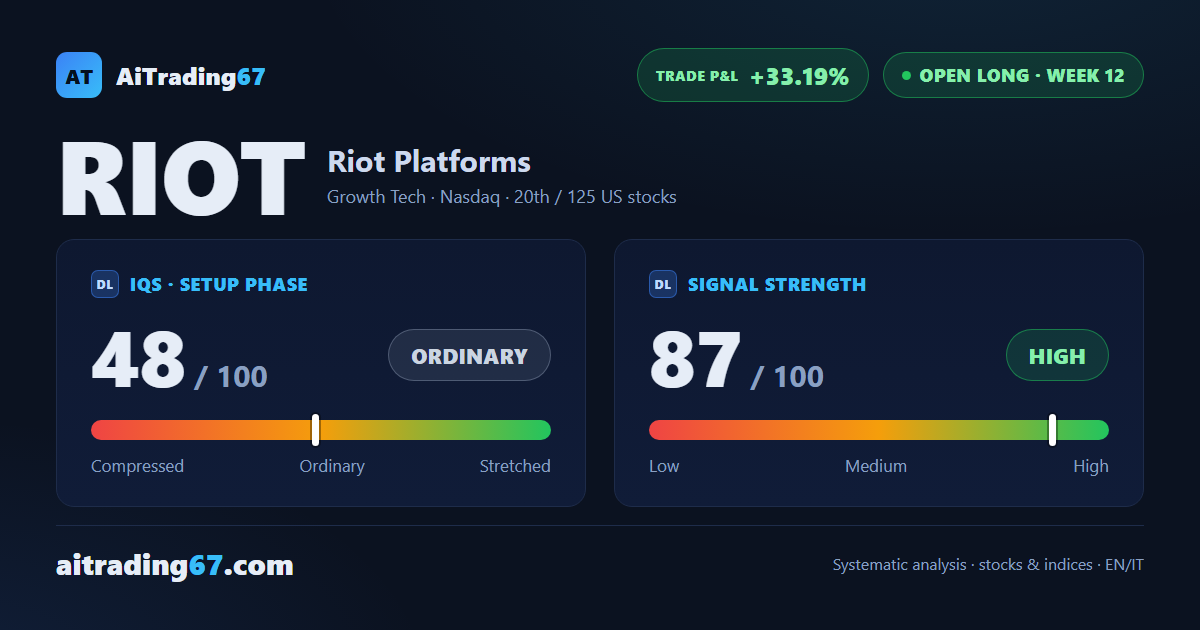Click the Low scale label
The image size is (1200, 630).
[x=664, y=466]
